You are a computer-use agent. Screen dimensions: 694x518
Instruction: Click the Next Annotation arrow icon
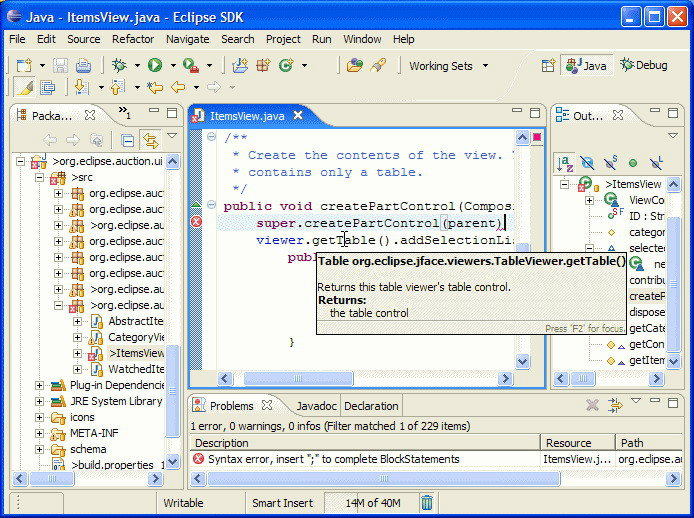coord(81,87)
